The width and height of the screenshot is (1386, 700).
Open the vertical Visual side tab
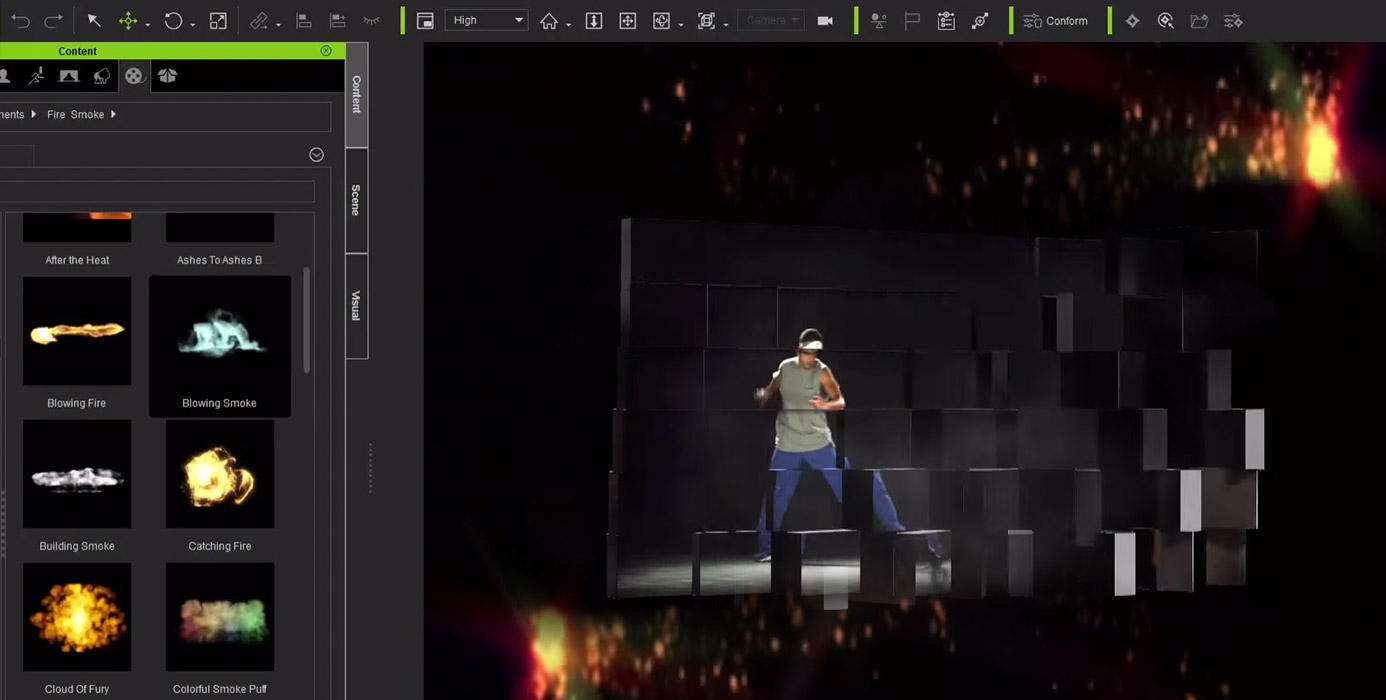[x=356, y=306]
